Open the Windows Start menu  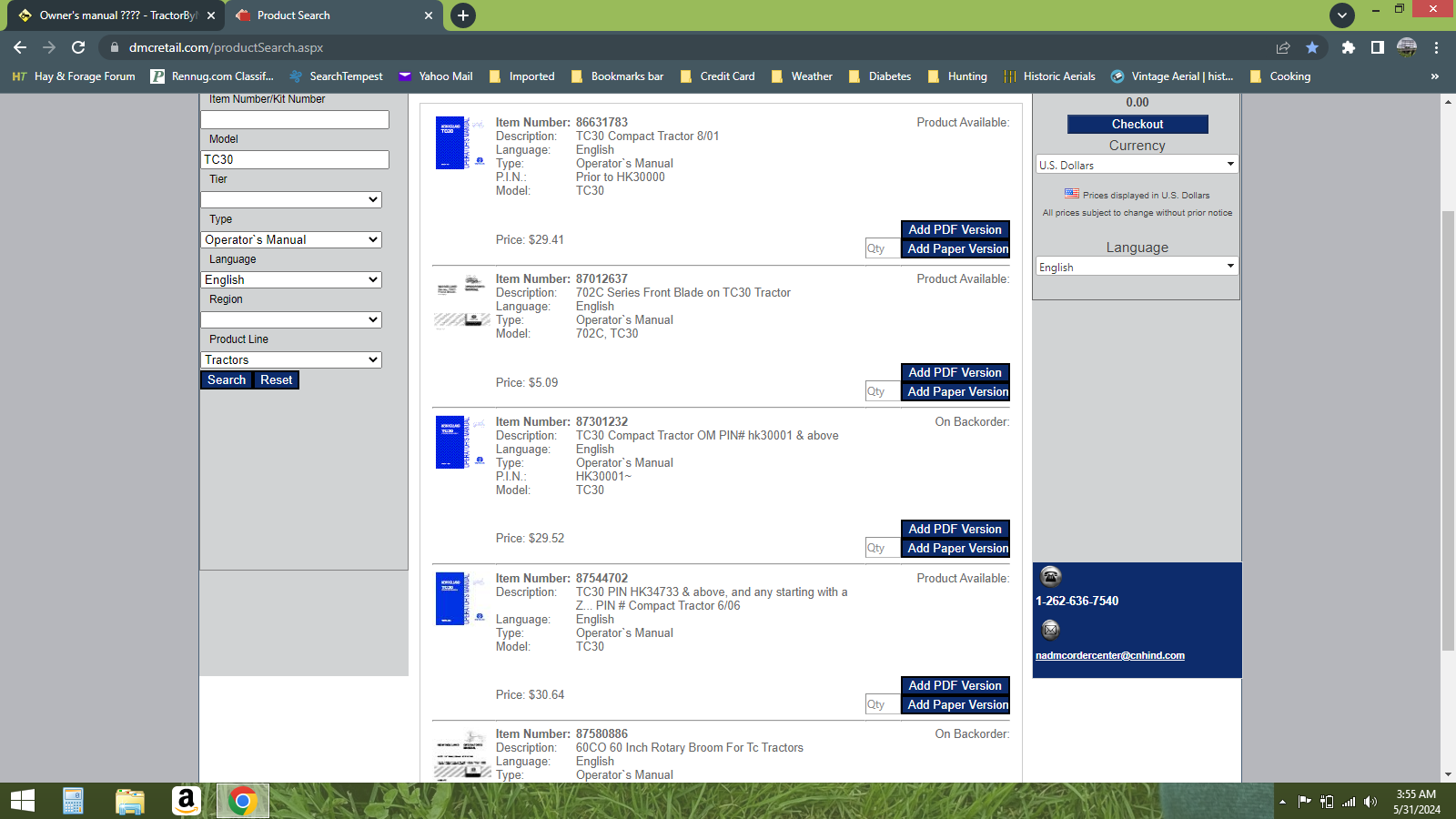click(23, 801)
